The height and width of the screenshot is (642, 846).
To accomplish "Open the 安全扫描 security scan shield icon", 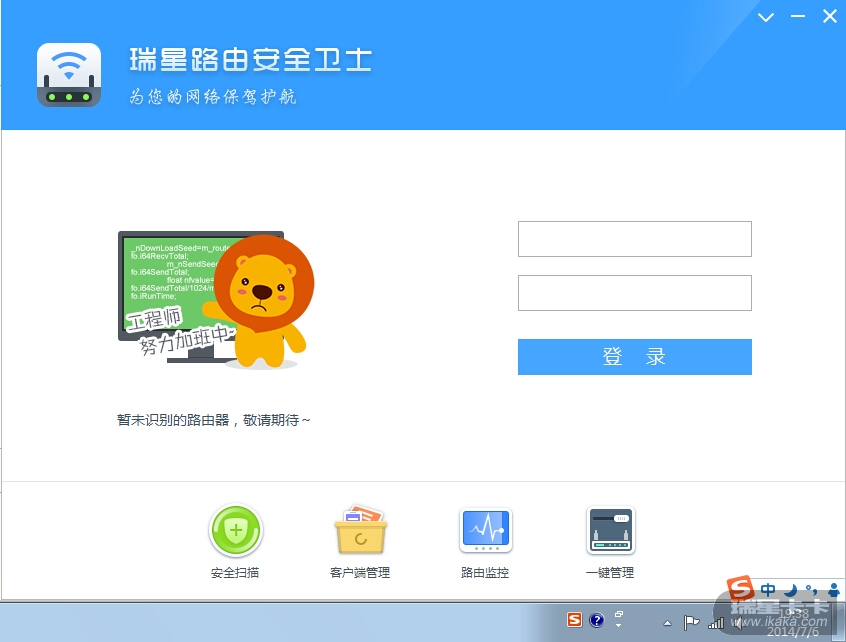I will click(235, 530).
